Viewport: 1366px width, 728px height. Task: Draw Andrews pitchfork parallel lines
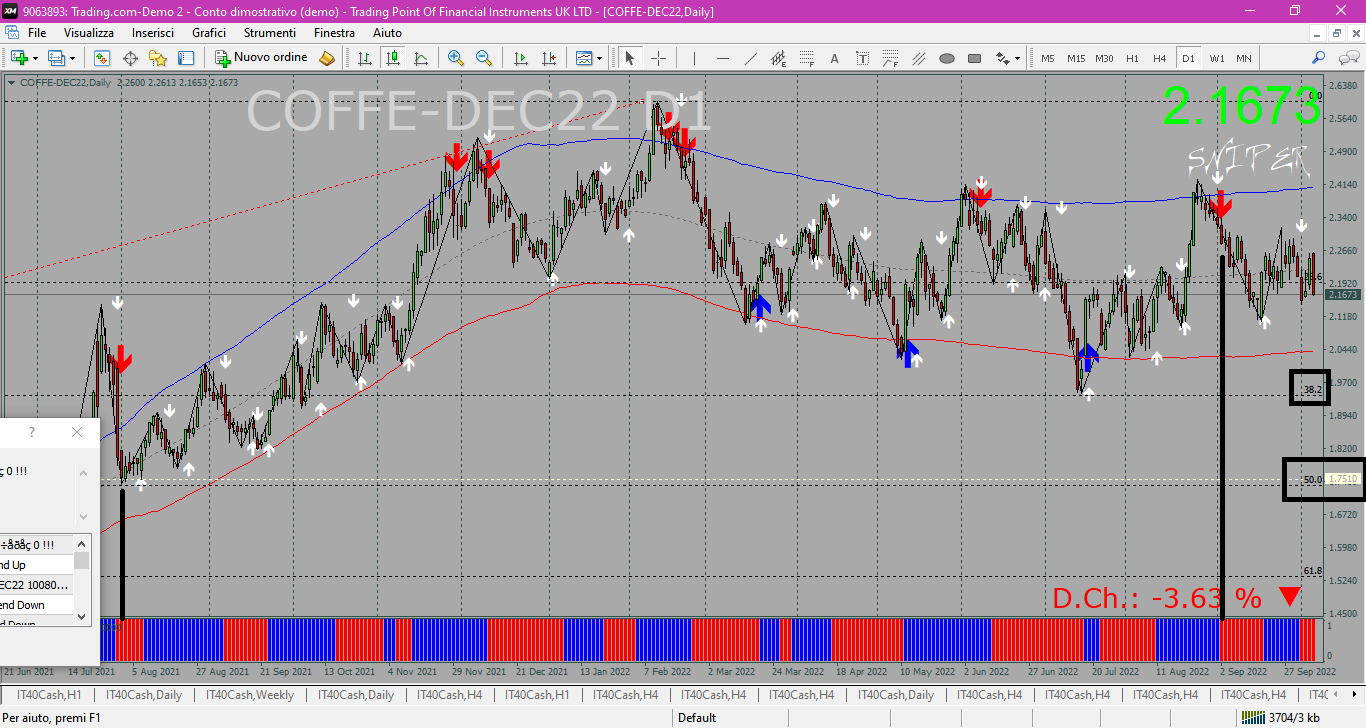[x=919, y=58]
